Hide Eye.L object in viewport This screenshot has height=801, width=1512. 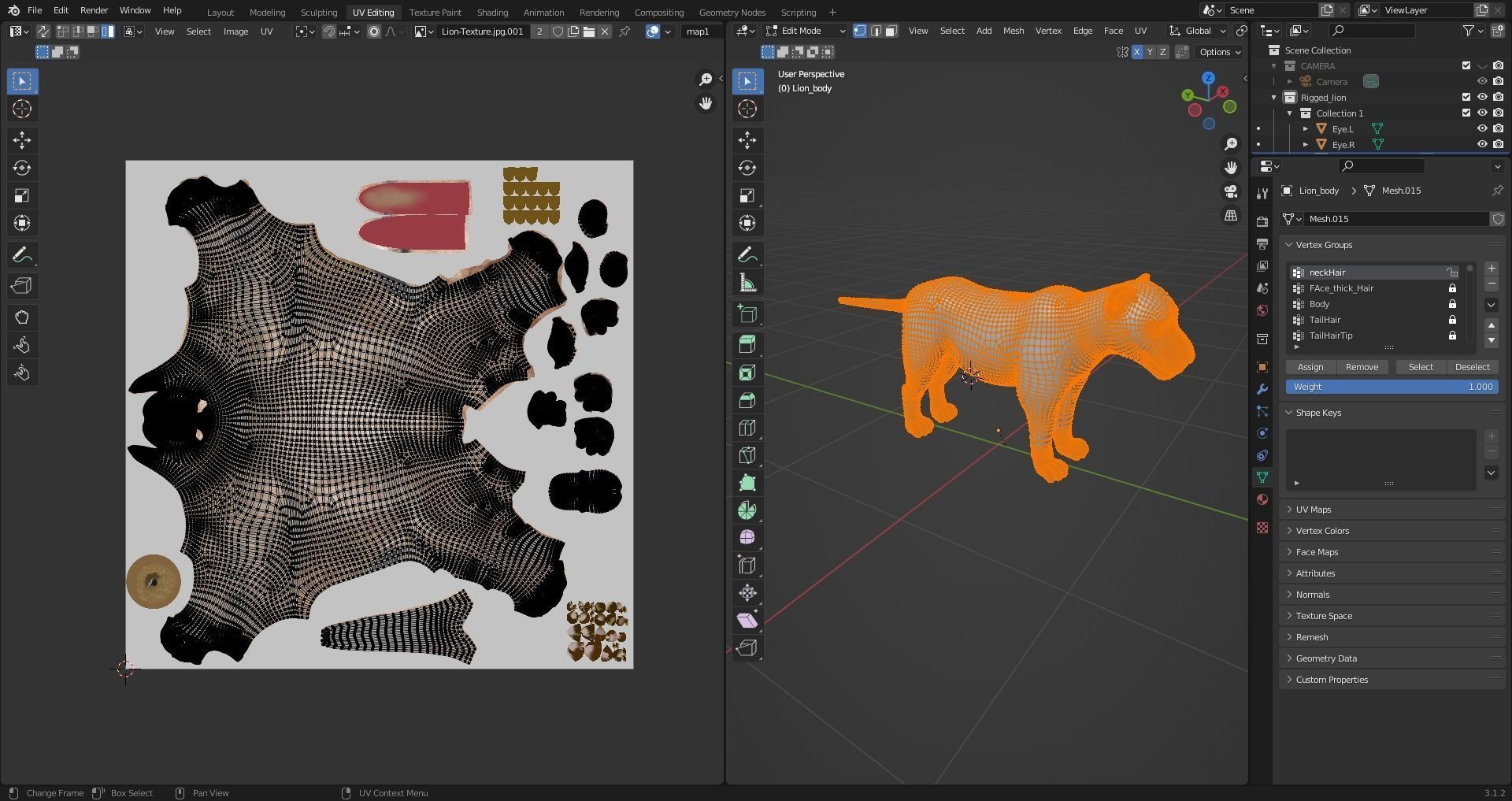[1482, 128]
